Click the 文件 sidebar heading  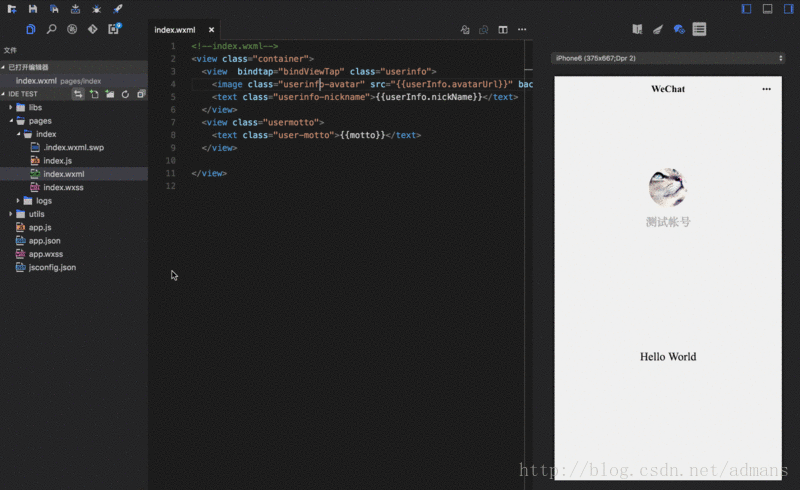tap(10, 50)
